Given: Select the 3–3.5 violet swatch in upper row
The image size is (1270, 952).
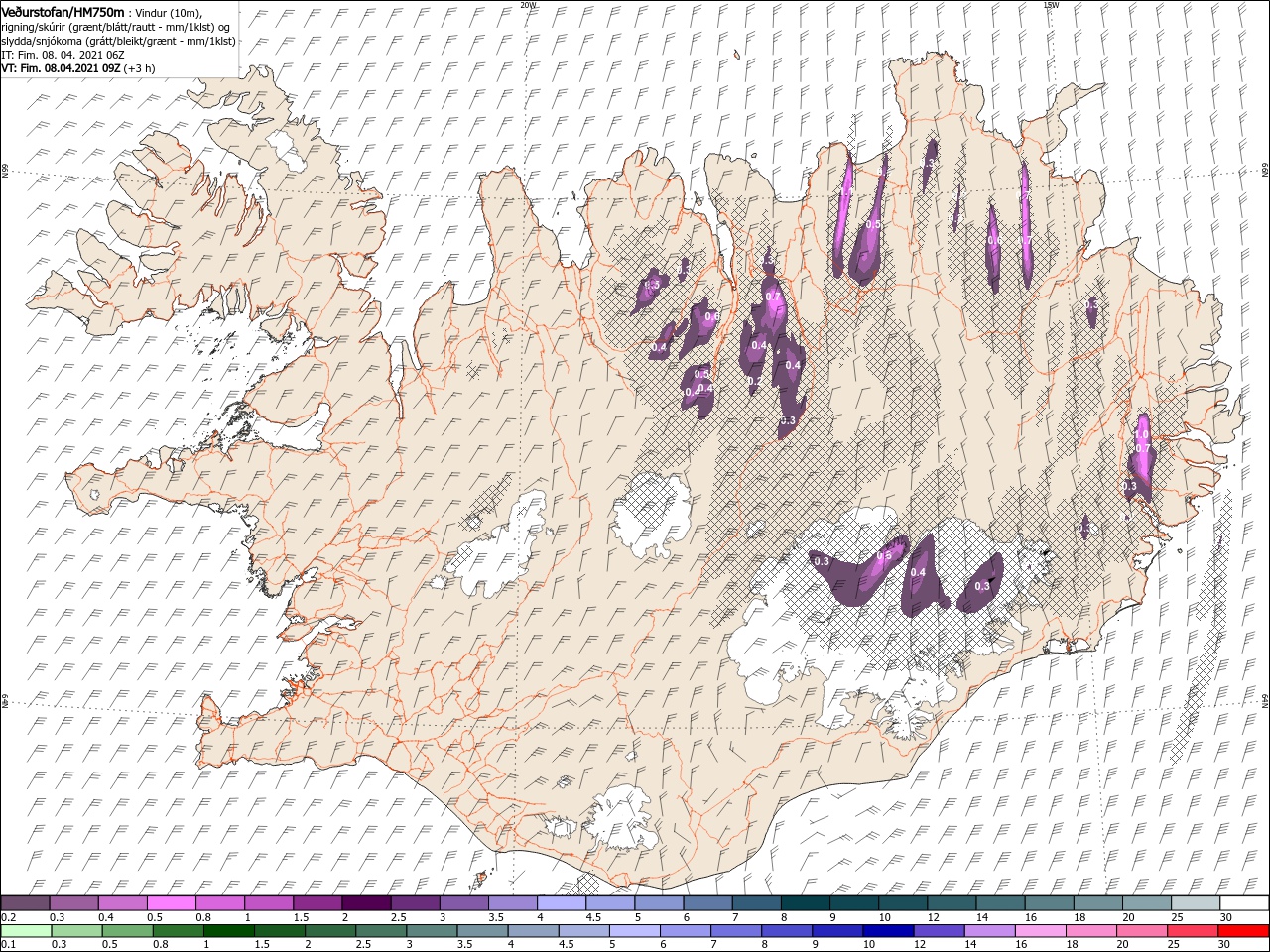Looking at the screenshot, I should click(463, 903).
